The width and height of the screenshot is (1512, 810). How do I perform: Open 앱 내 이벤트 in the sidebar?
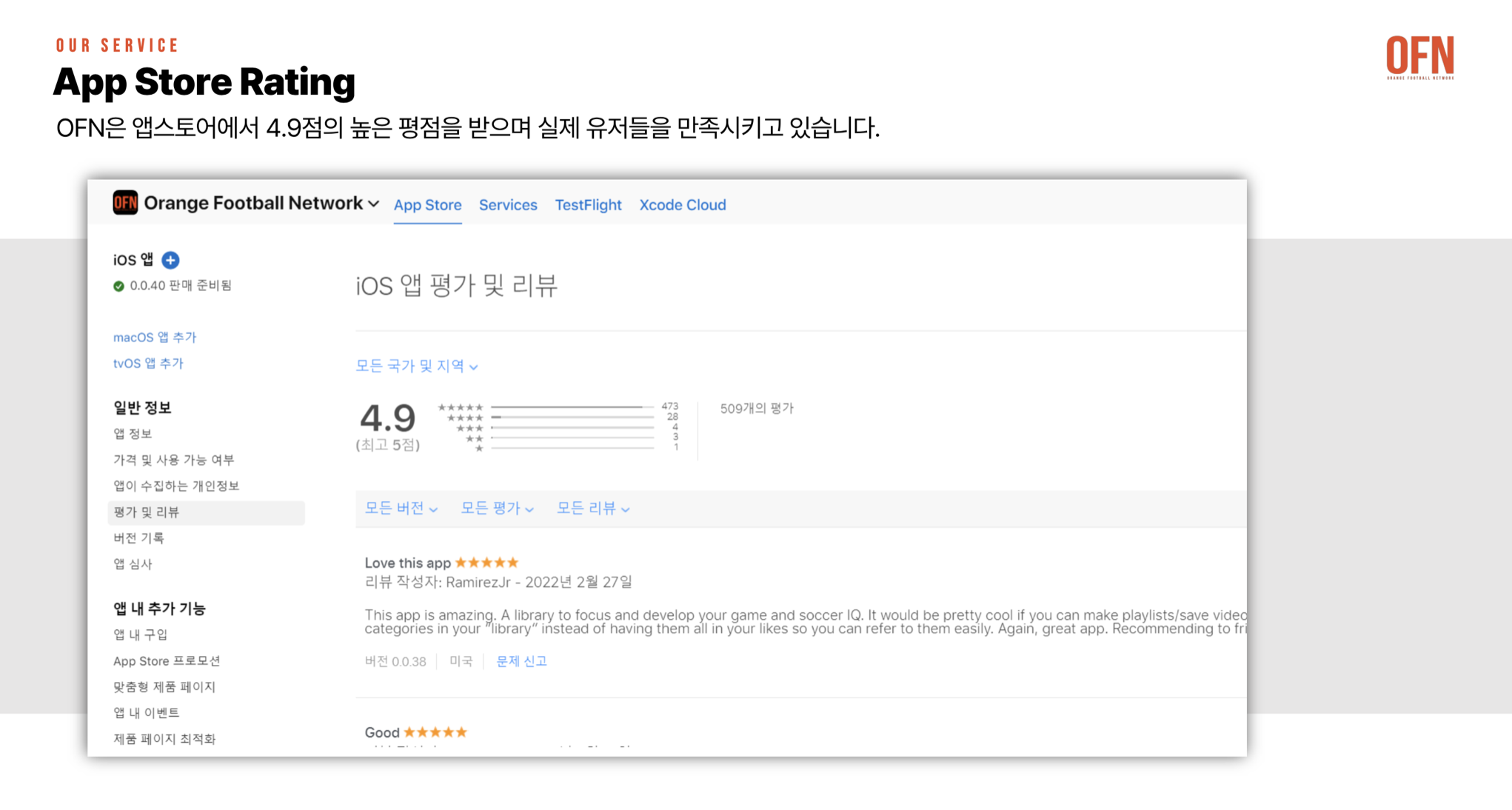coord(147,713)
